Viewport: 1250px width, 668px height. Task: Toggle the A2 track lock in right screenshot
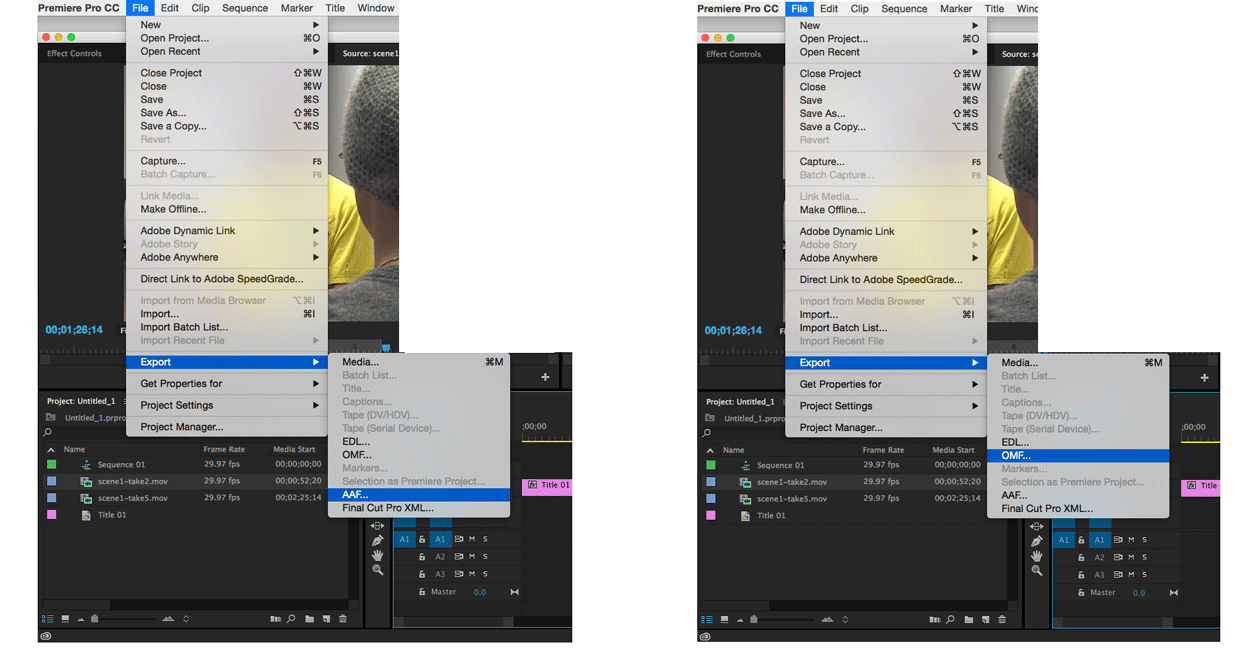[1081, 558]
